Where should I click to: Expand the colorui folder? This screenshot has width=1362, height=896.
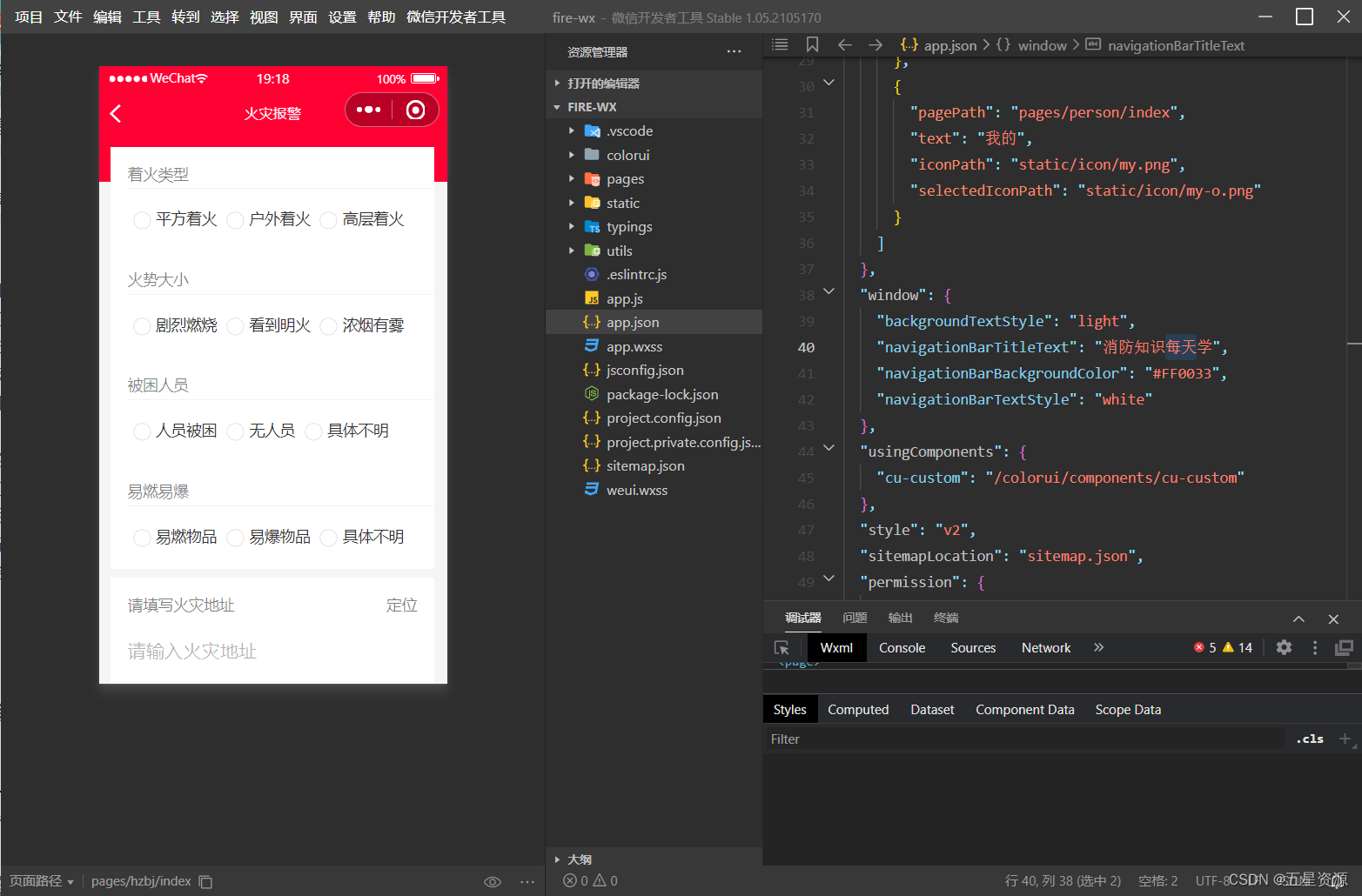coord(654,155)
